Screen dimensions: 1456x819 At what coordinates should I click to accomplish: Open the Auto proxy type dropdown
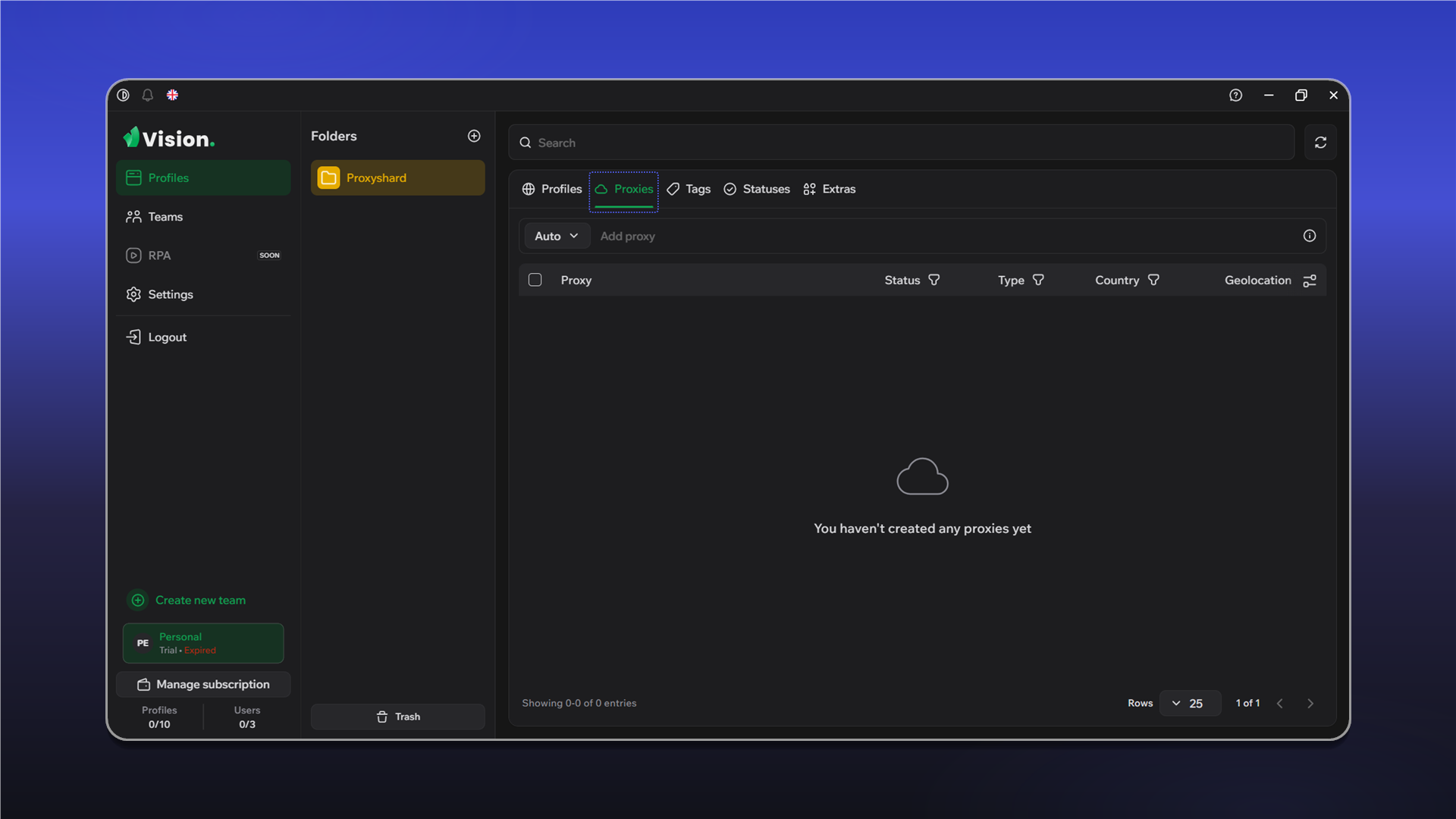tap(557, 236)
